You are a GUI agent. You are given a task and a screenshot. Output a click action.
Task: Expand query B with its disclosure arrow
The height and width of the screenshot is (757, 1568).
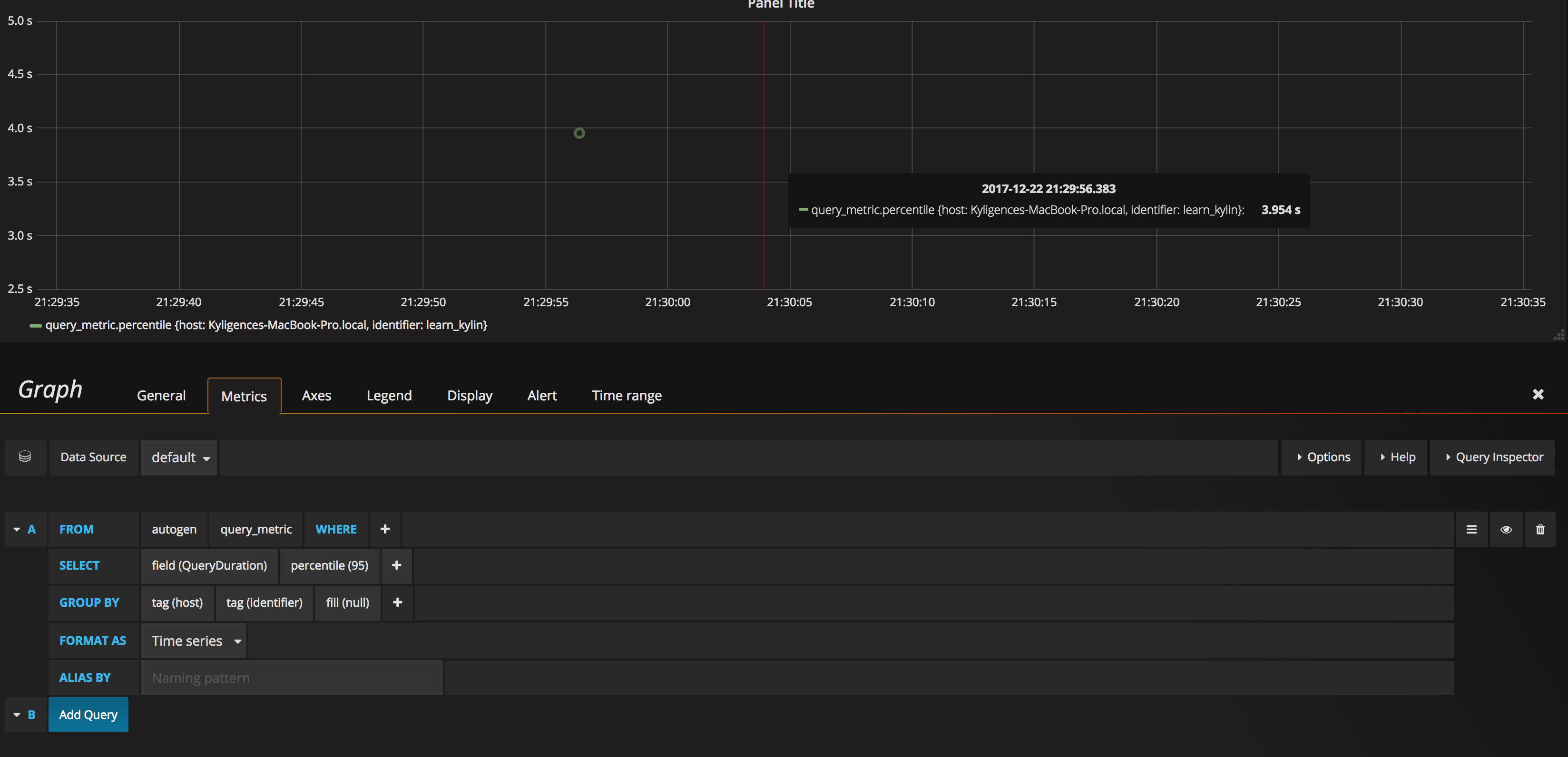tap(17, 714)
